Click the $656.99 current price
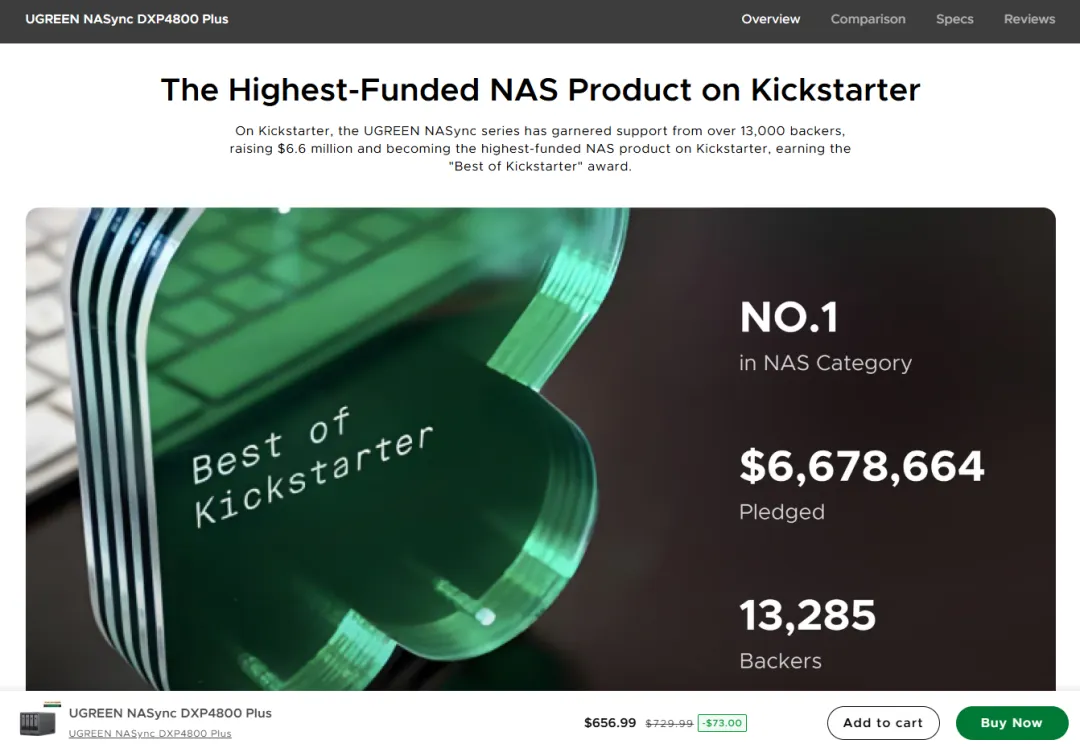Screen dimensions: 1080x744 [610, 723]
